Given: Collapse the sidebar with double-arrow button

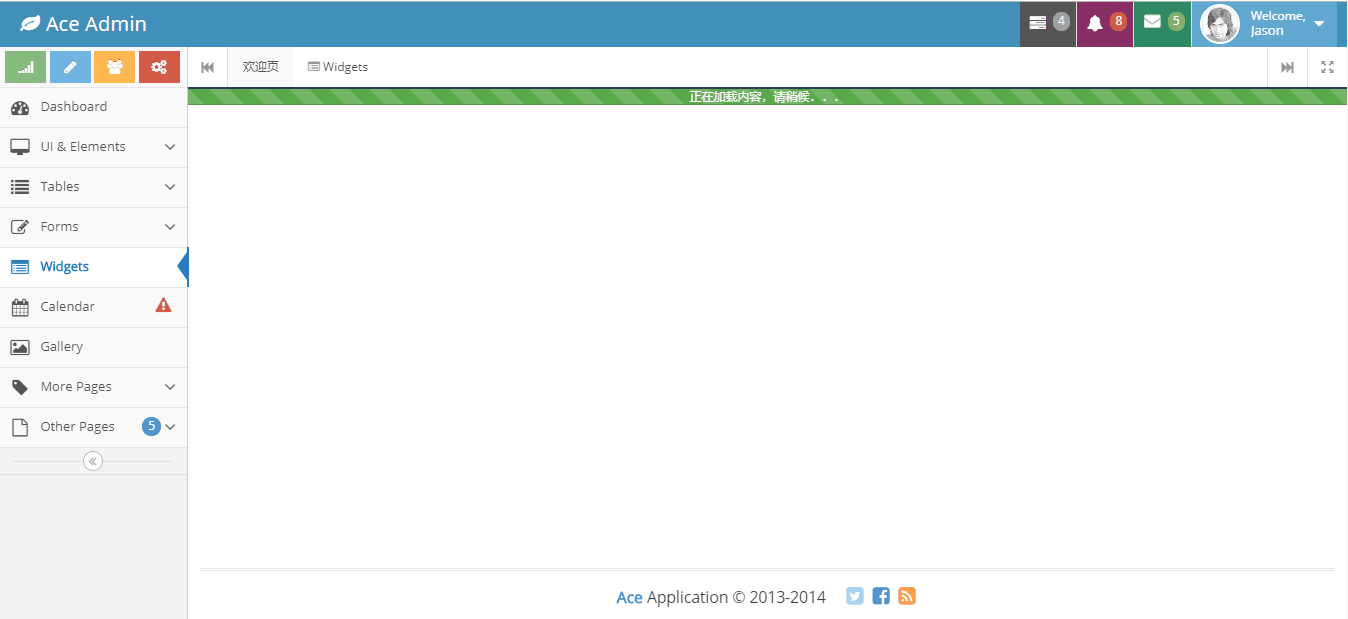Looking at the screenshot, I should coord(93,461).
